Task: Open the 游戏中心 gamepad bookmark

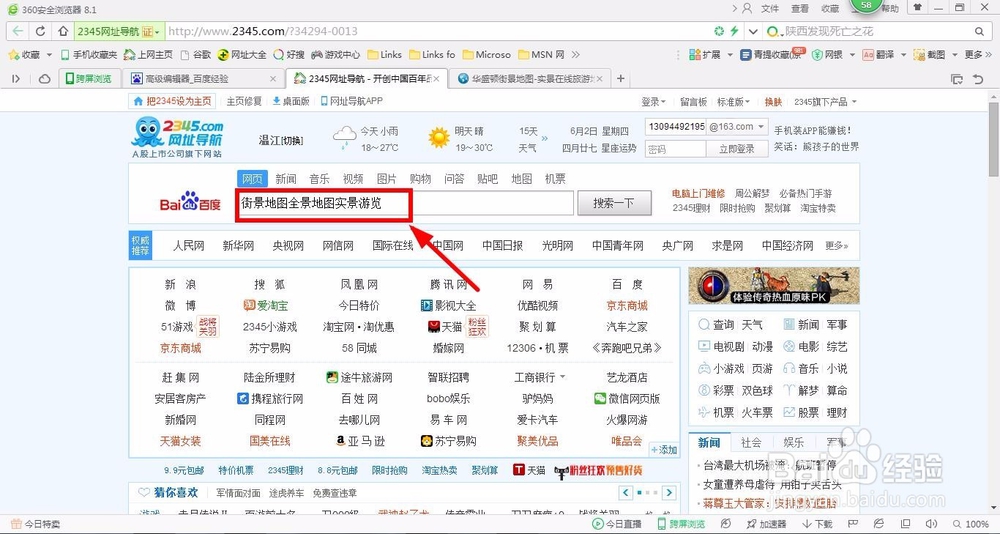Action: coord(335,55)
